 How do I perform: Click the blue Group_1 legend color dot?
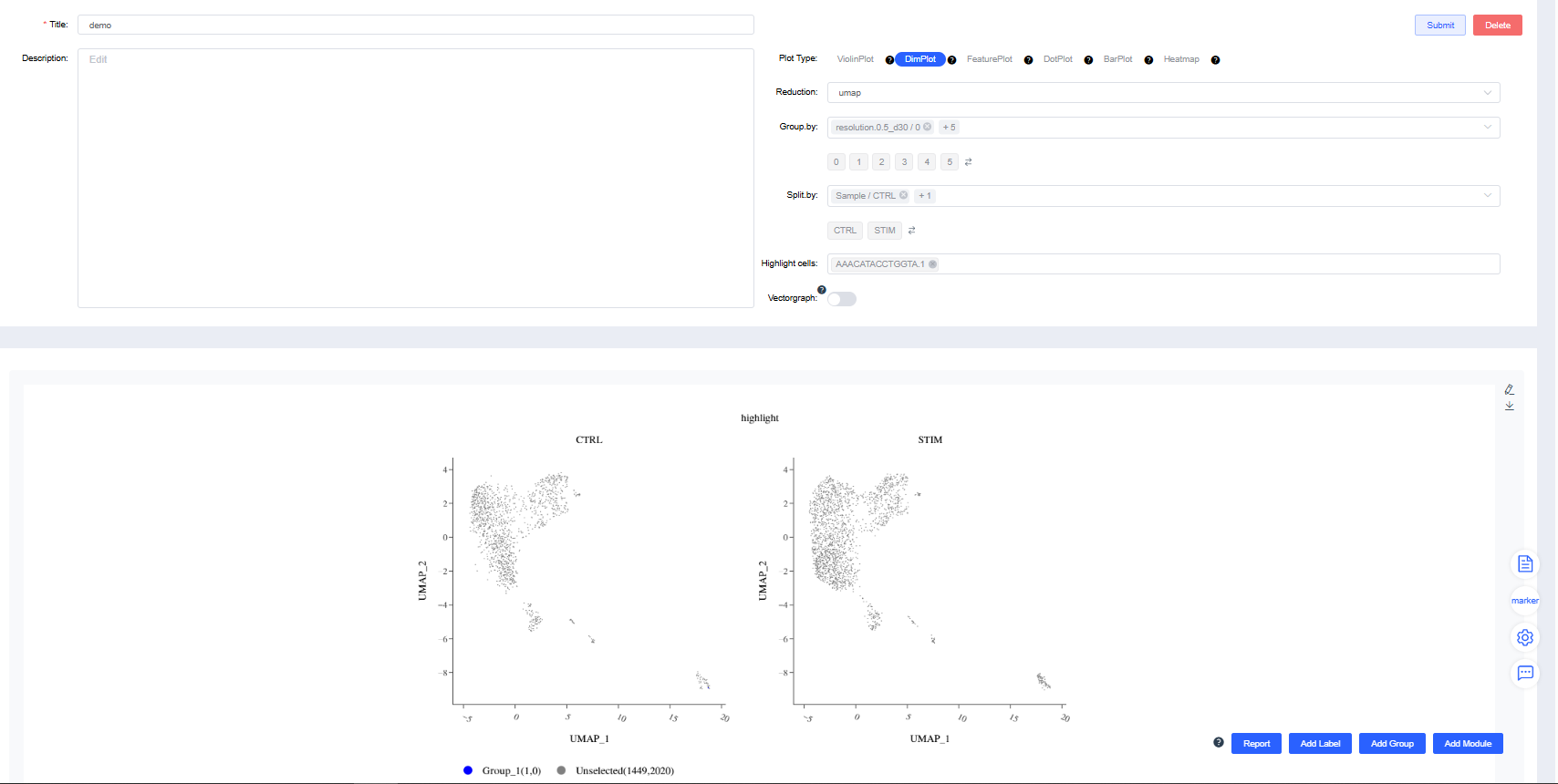tap(468, 770)
